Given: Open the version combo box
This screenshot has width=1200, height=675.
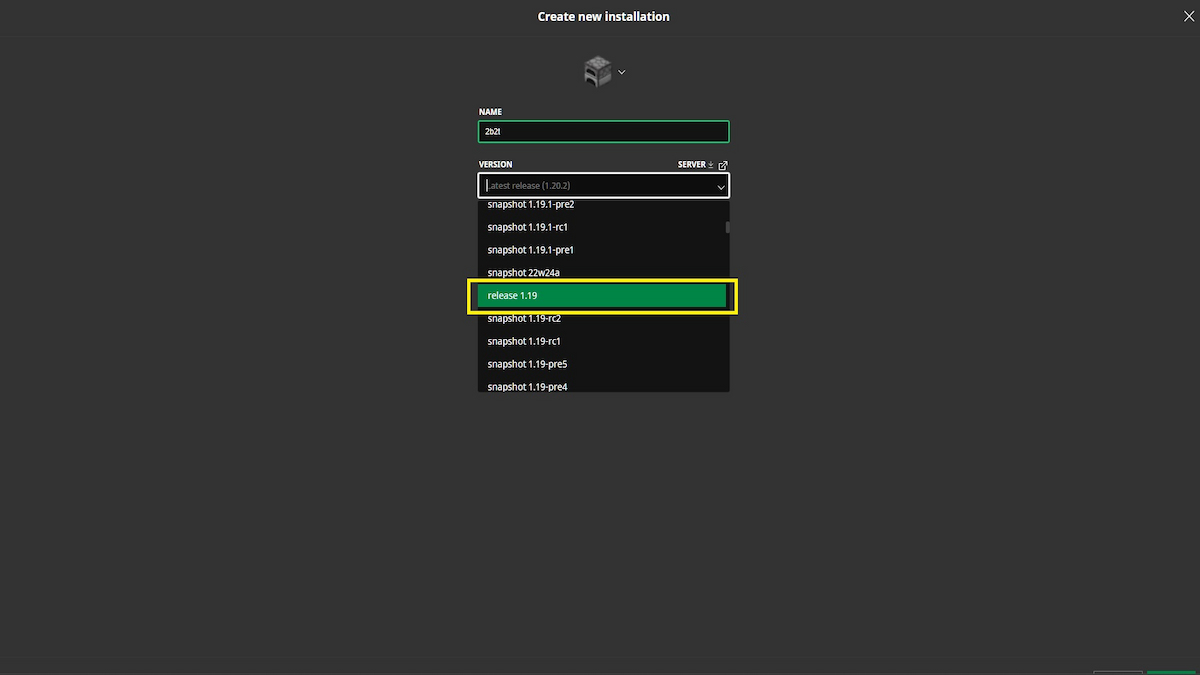Looking at the screenshot, I should [x=603, y=185].
